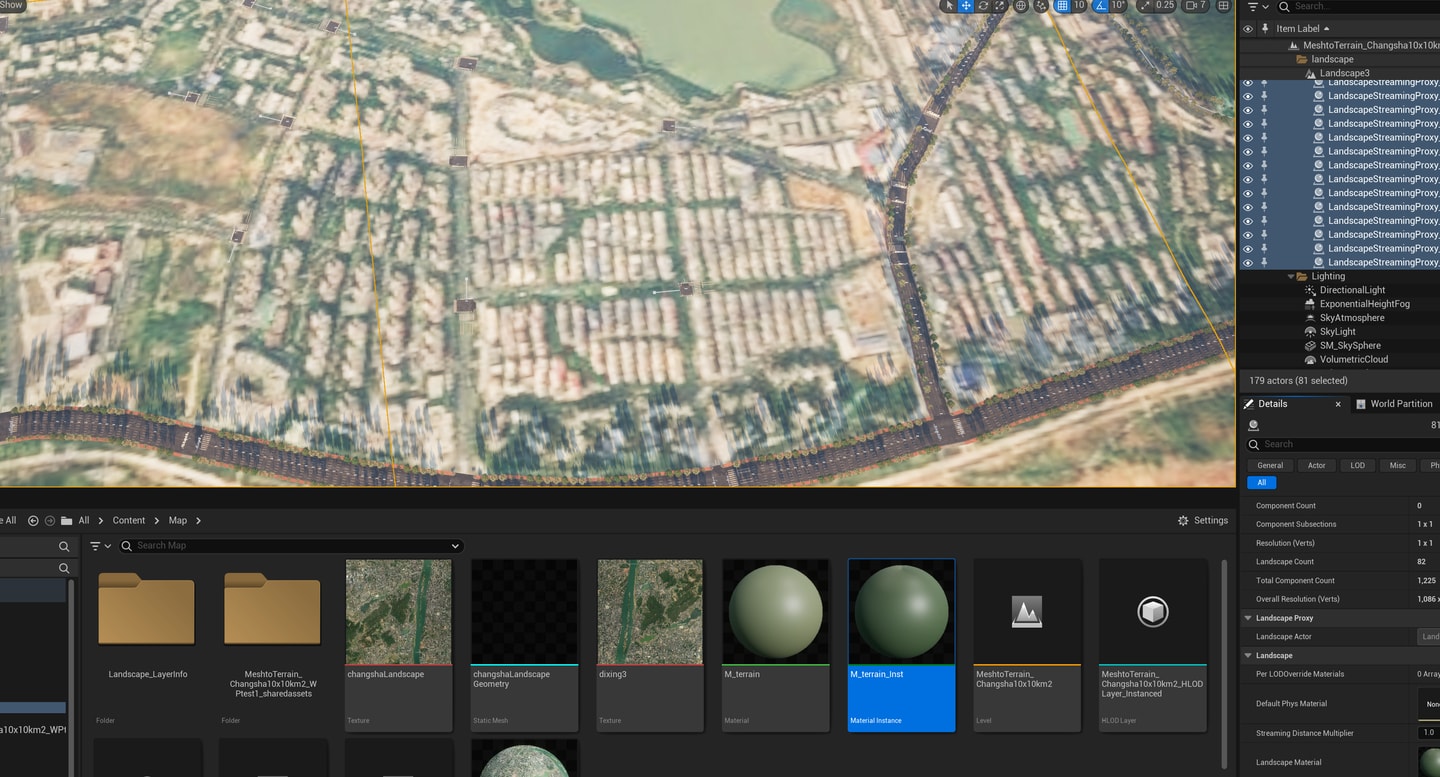Toggle scale snapping on or off
Viewport: 1440px width, 777px height.
tap(1145, 5)
